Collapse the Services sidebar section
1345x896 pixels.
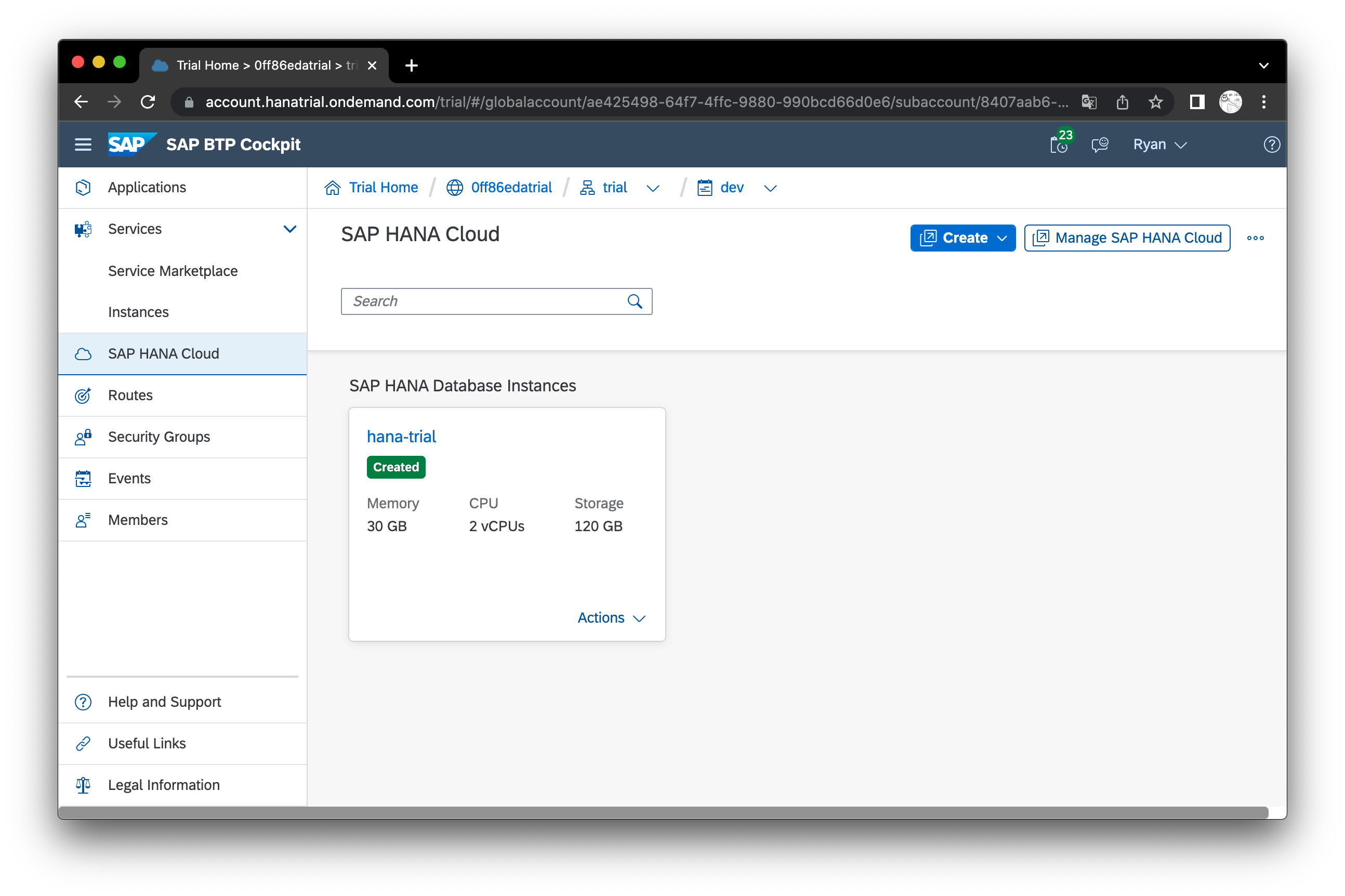tap(289, 229)
